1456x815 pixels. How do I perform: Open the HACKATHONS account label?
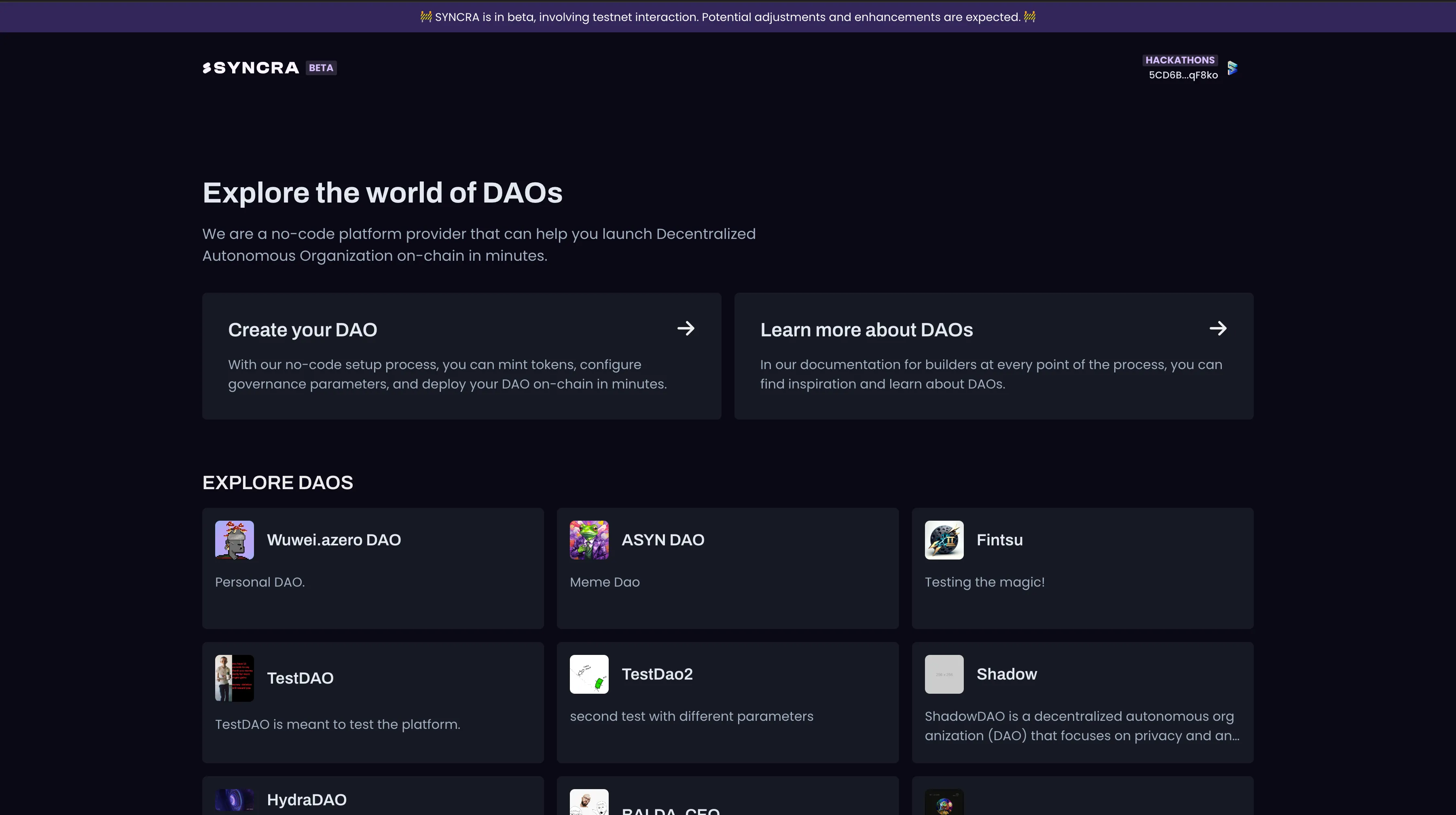click(1180, 60)
